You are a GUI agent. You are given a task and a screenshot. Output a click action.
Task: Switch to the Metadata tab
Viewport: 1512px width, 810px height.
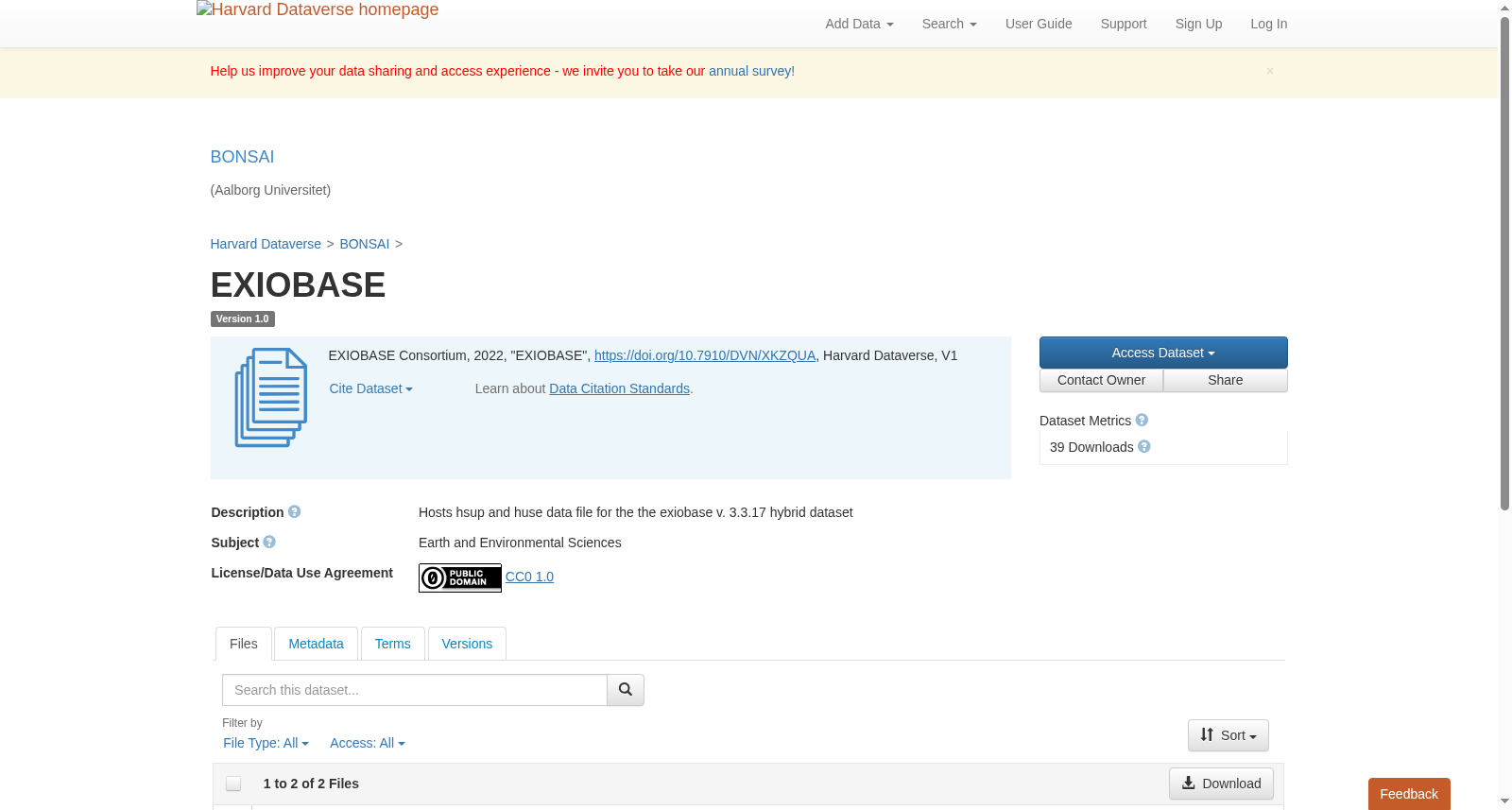[x=316, y=644]
